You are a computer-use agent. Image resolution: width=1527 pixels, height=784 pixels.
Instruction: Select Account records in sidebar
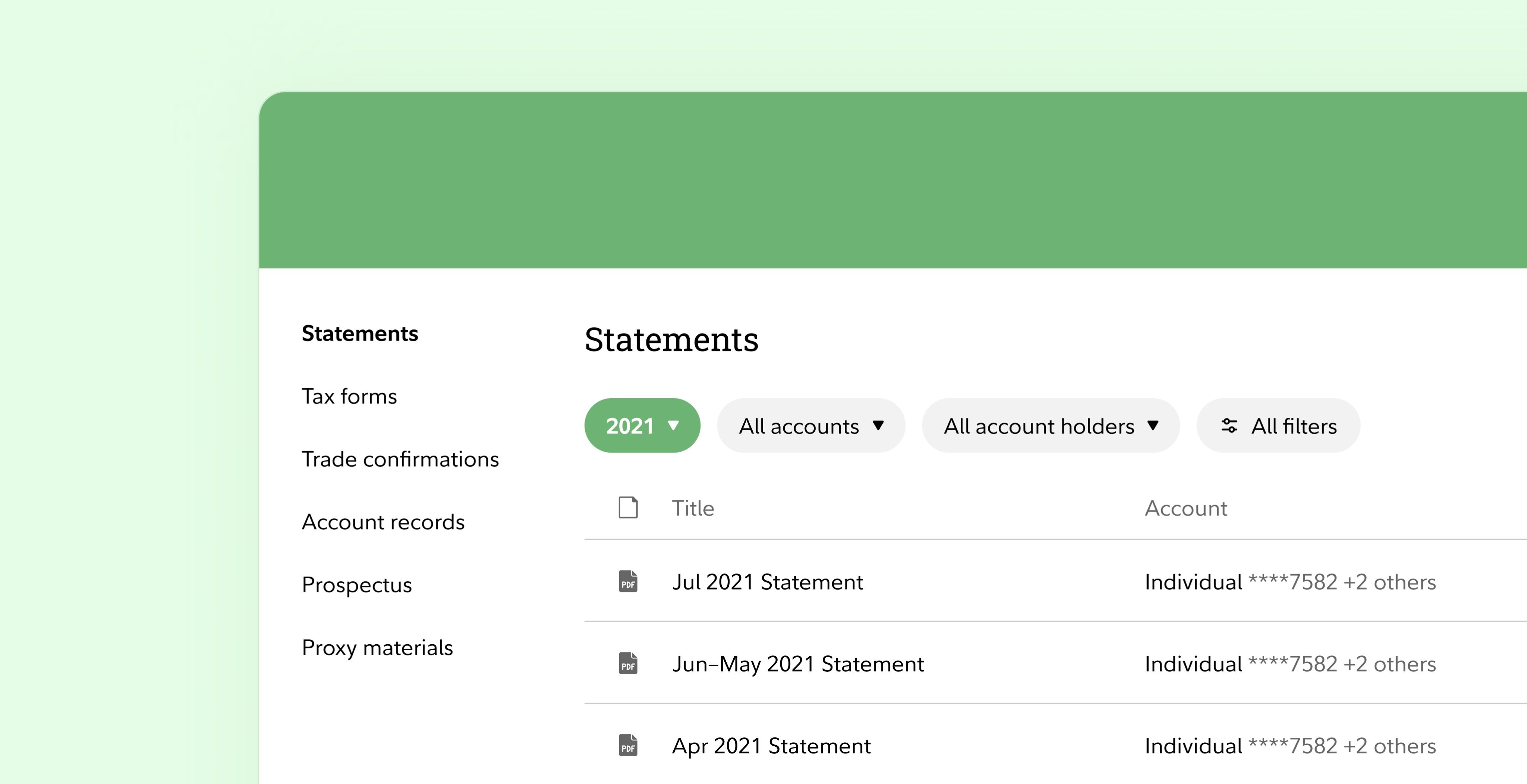(383, 522)
